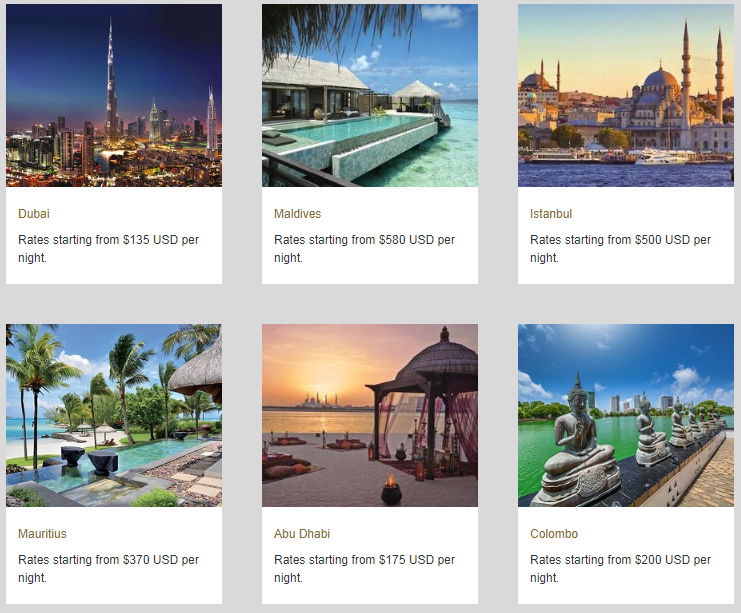
Task: Select the $135 USD rate text for Dubai
Action: 108,249
